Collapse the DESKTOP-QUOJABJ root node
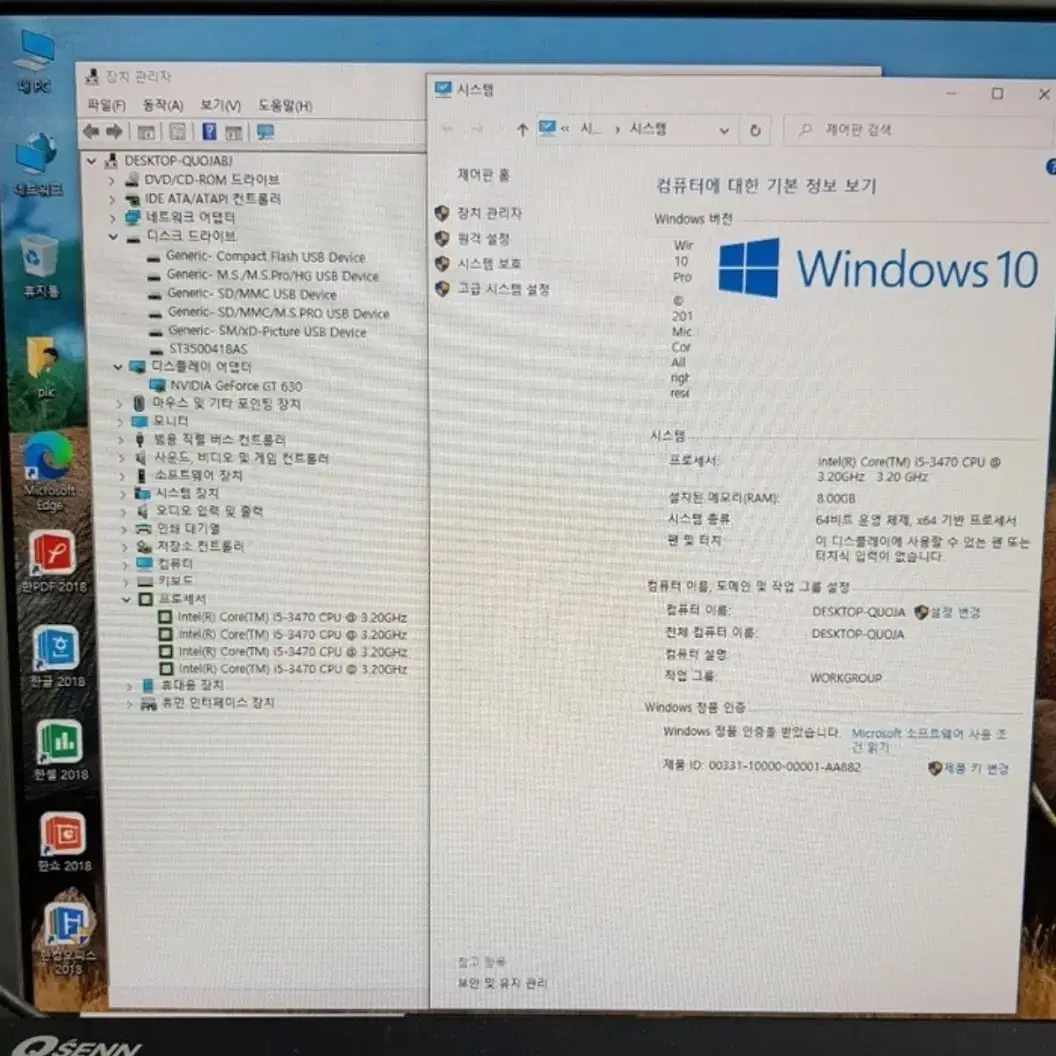This screenshot has width=1056, height=1056. (x=92, y=161)
